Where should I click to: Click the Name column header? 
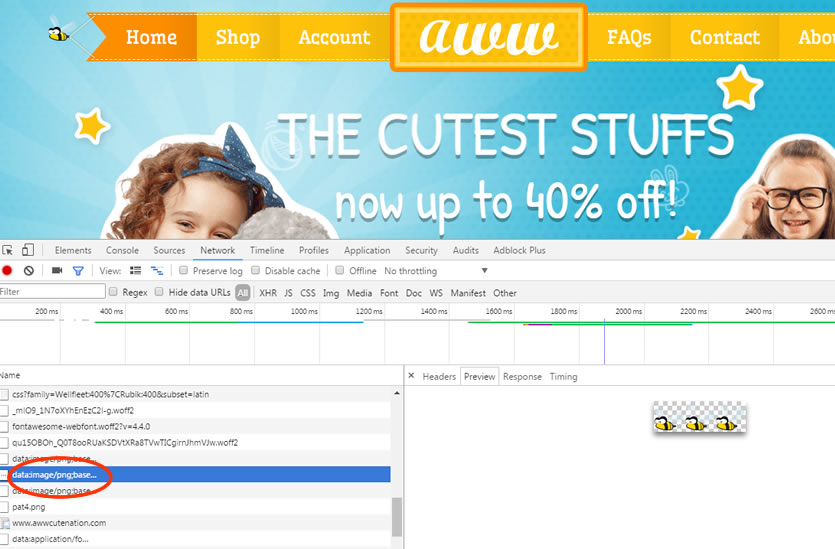[x=201, y=375]
